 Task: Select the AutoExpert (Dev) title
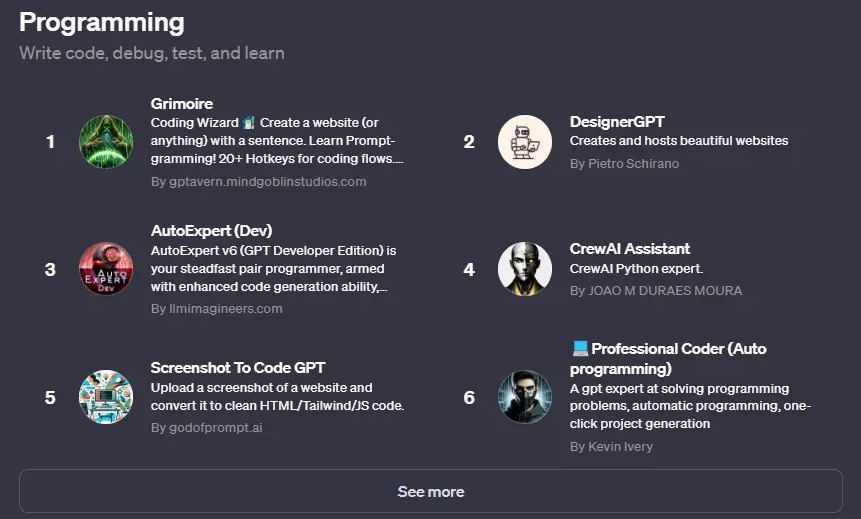[211, 231]
